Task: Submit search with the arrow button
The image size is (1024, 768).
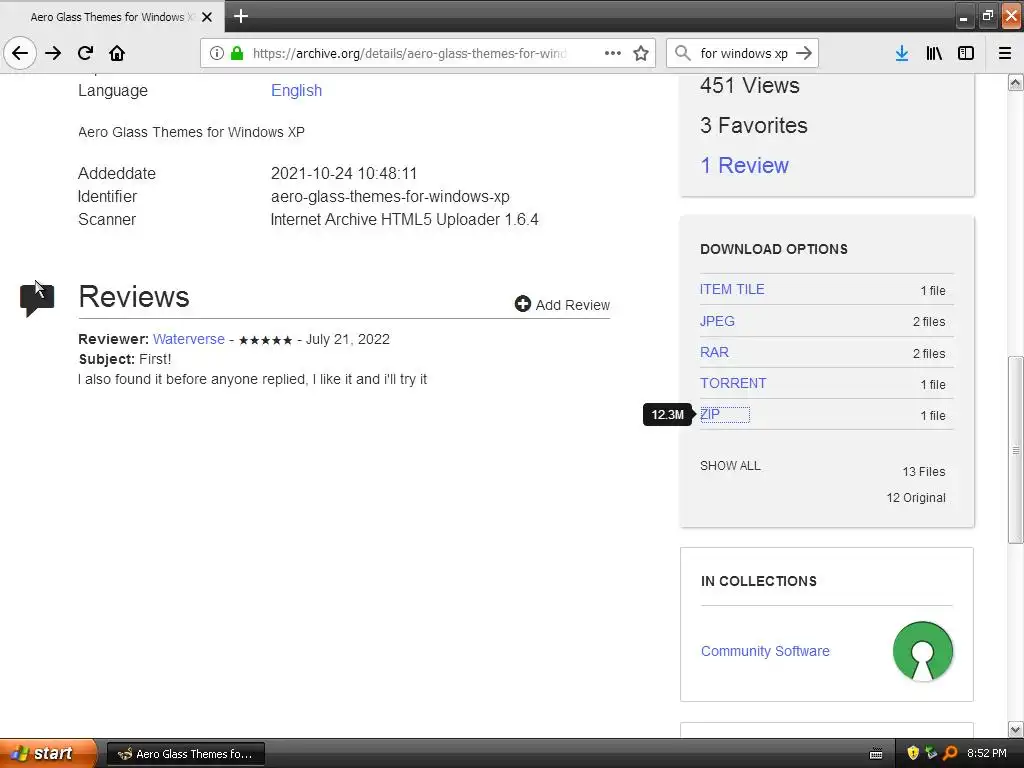Action: click(x=805, y=53)
